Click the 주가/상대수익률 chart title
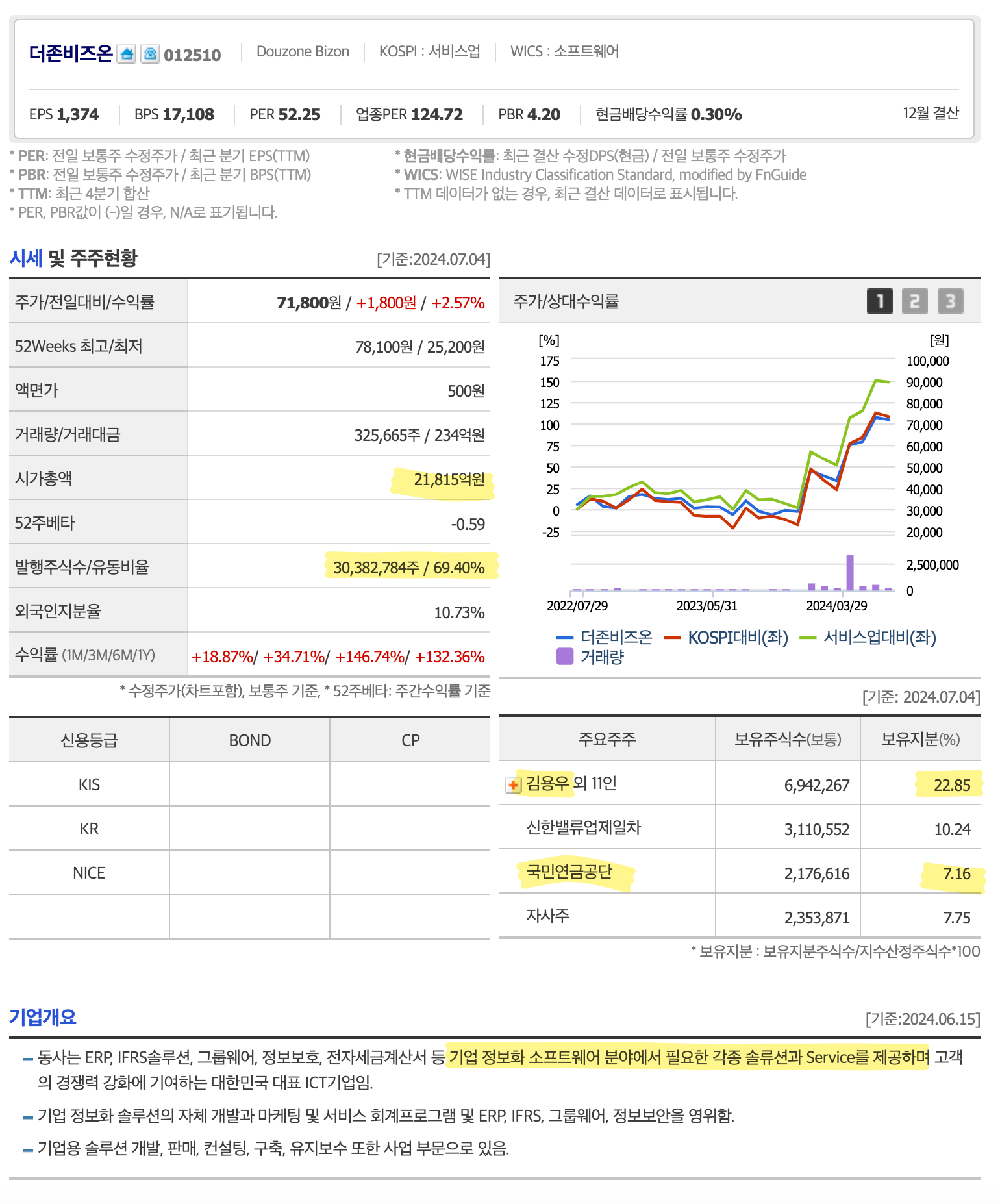Image resolution: width=1000 pixels, height=1204 pixels. pos(566,301)
